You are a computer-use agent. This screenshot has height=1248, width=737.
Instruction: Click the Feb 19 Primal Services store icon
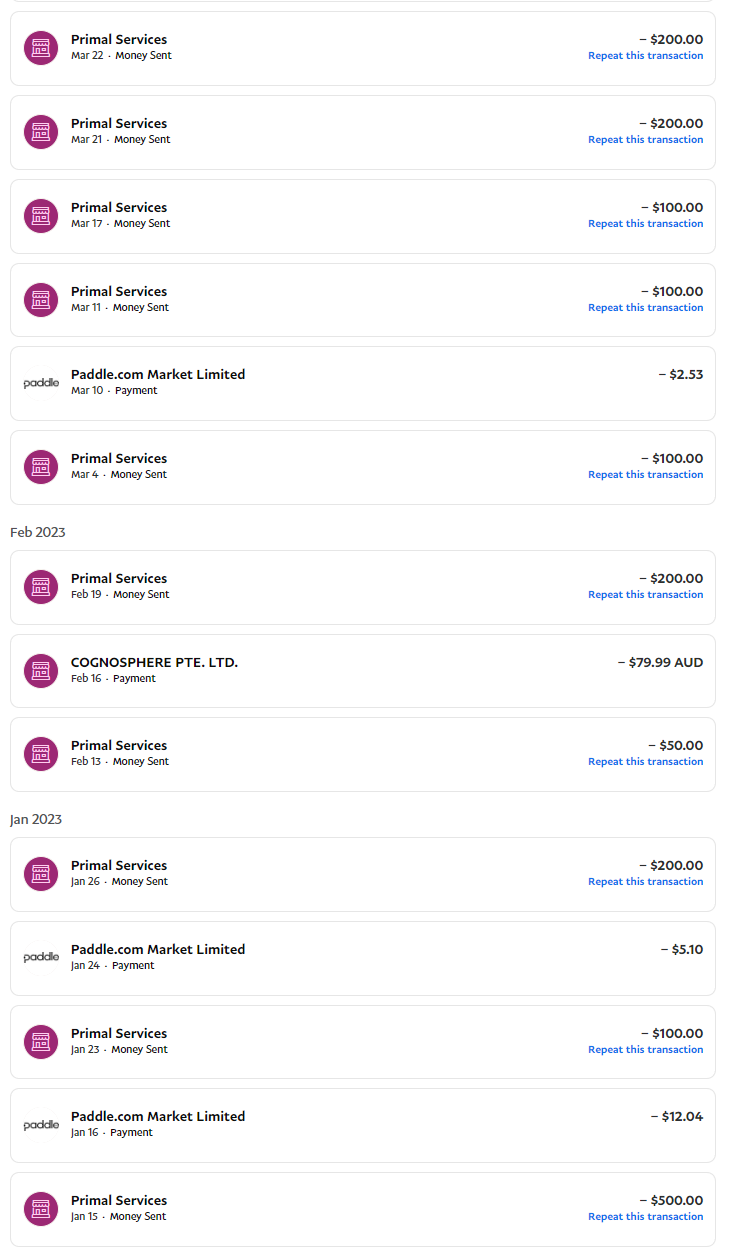click(41, 587)
